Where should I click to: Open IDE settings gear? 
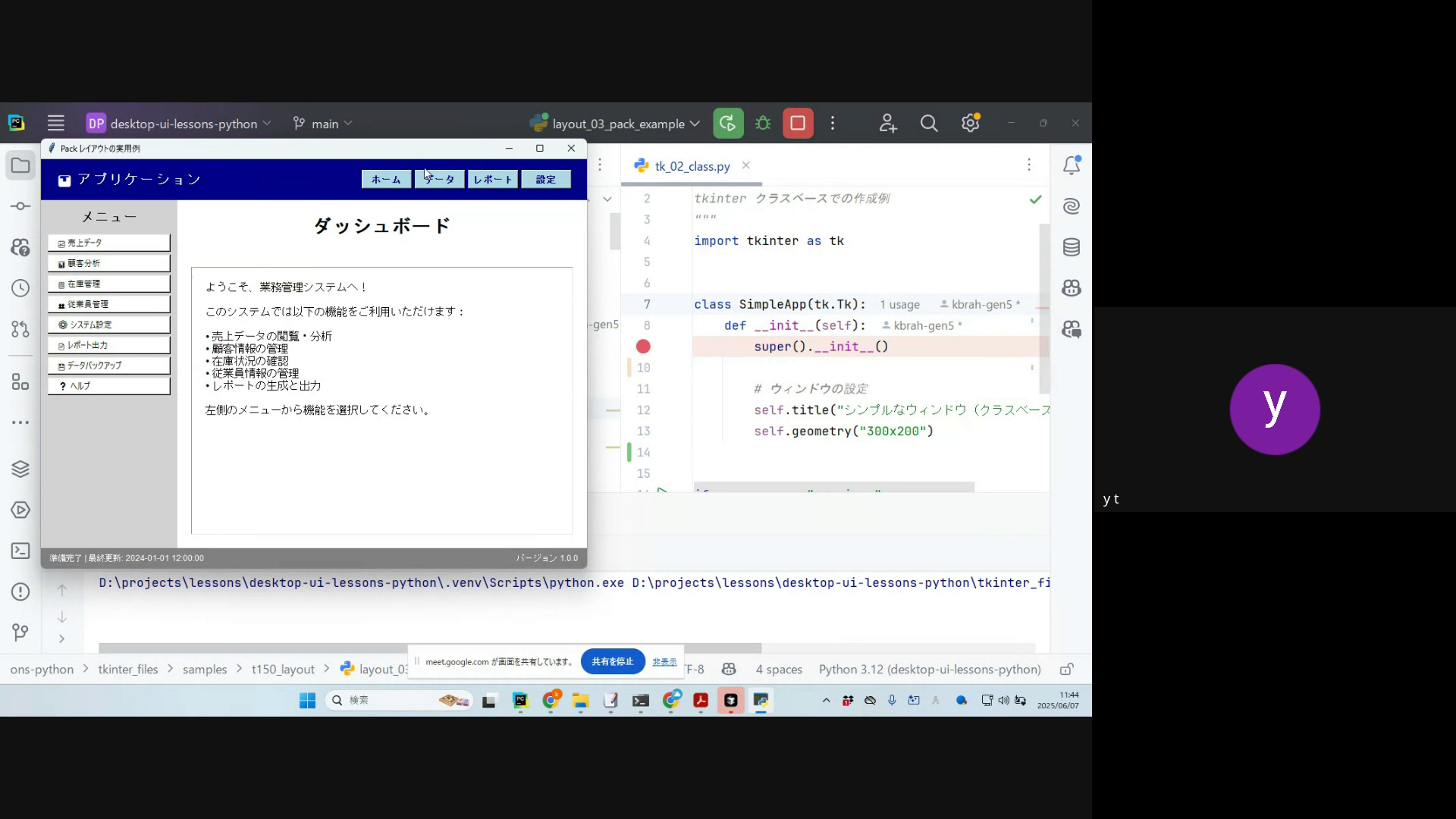[x=970, y=124]
